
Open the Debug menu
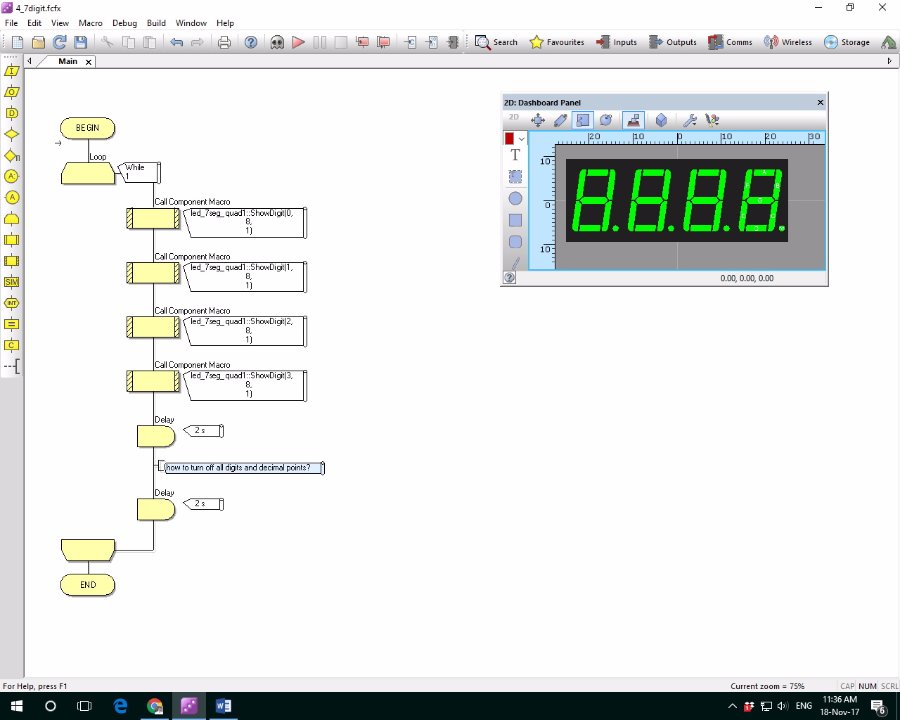[x=125, y=23]
